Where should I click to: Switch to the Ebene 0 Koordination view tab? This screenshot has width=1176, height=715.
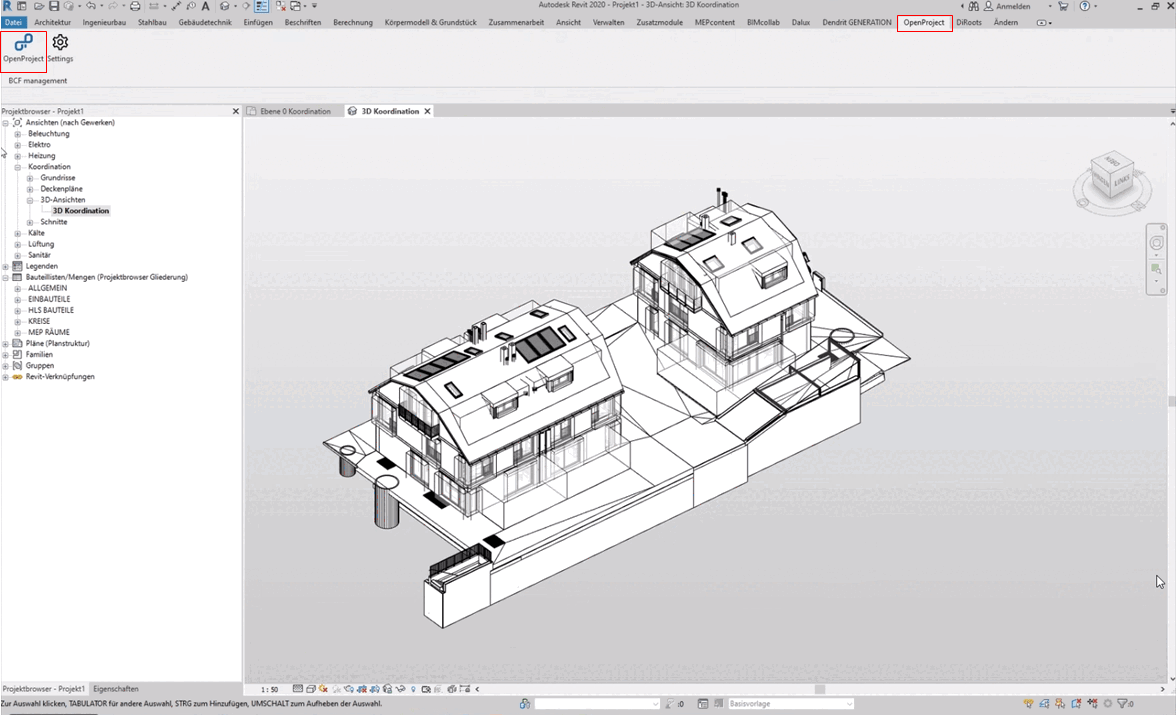[293, 111]
